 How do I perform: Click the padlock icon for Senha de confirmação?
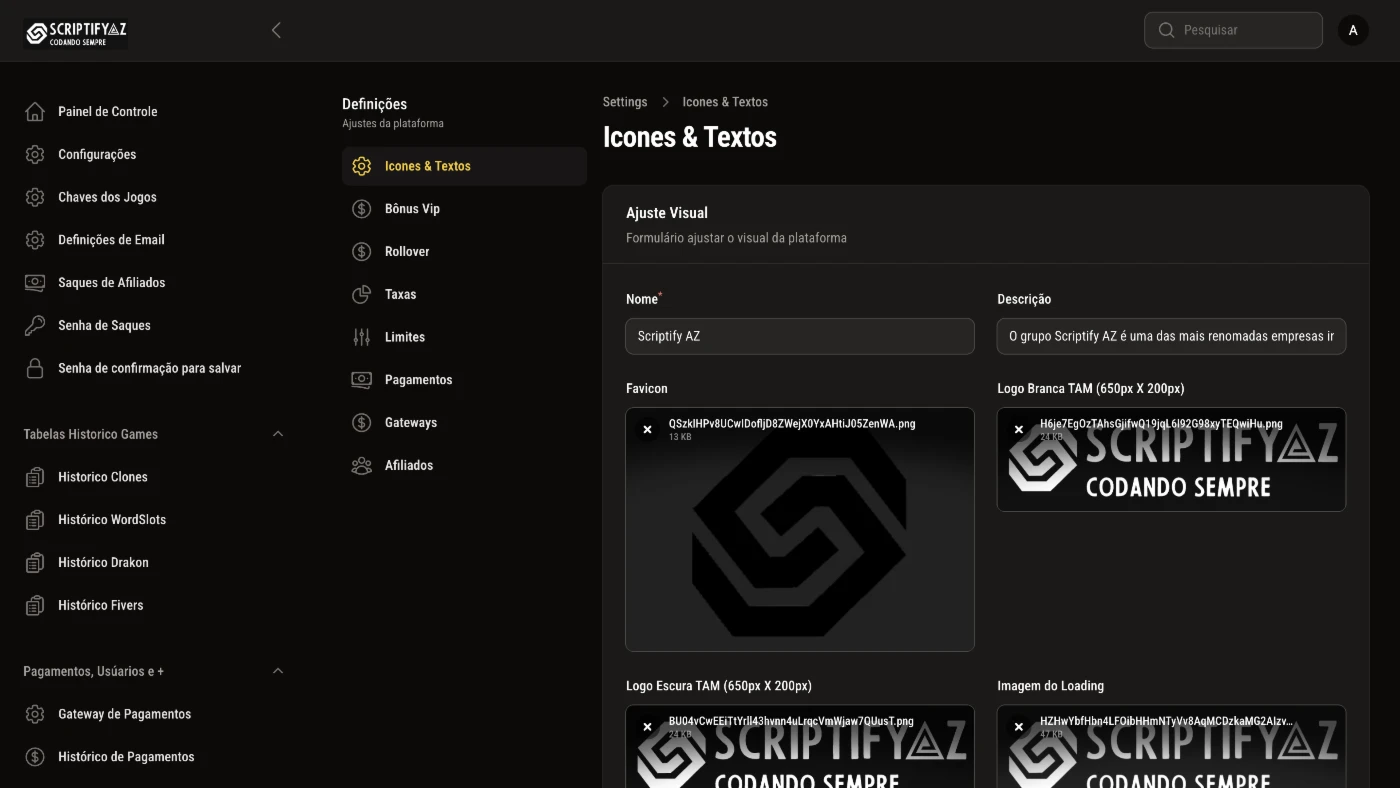[35, 369]
